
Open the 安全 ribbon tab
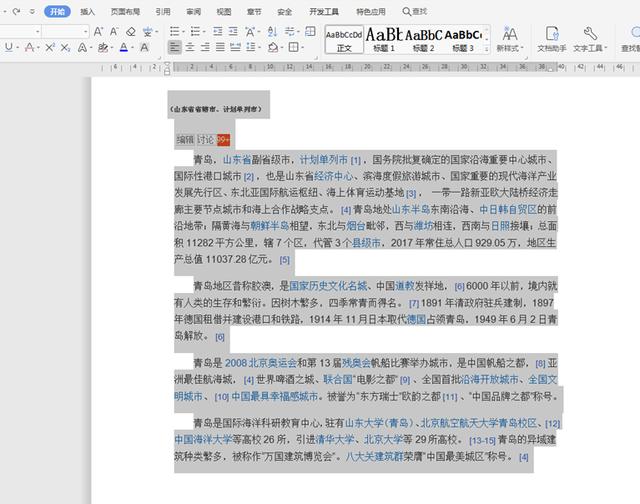[284, 12]
